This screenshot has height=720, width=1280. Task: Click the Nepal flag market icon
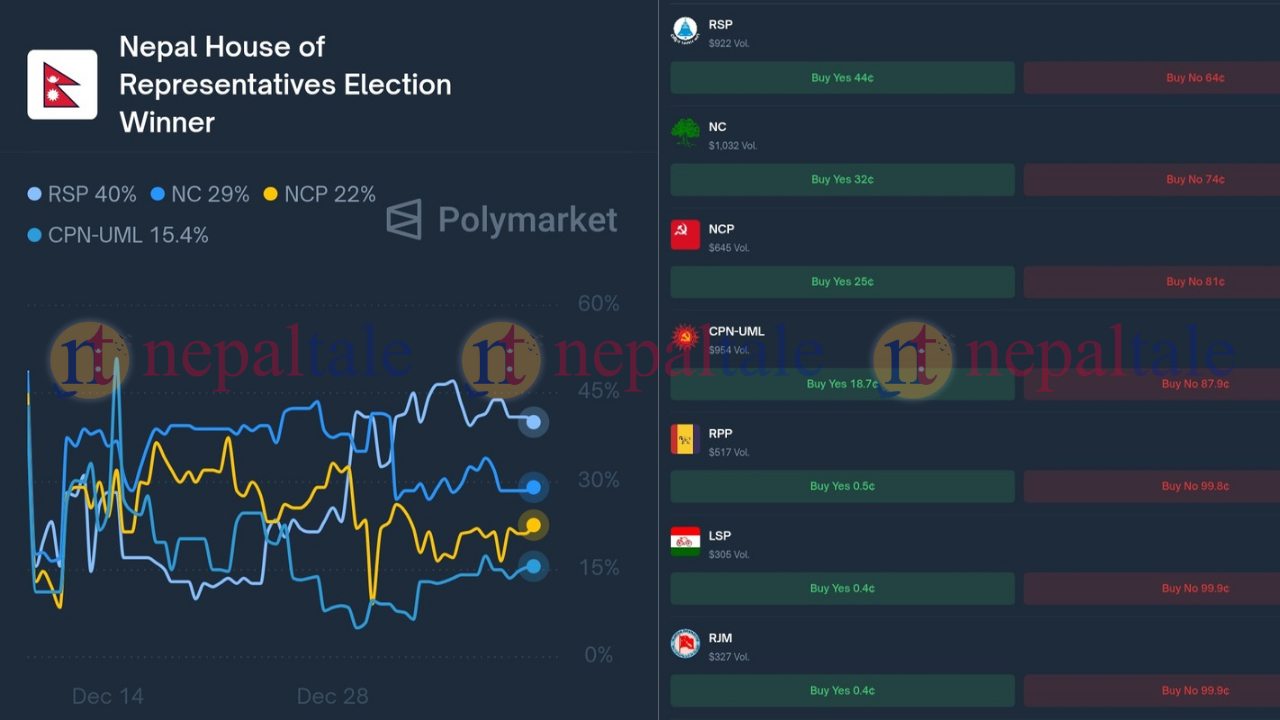click(62, 85)
